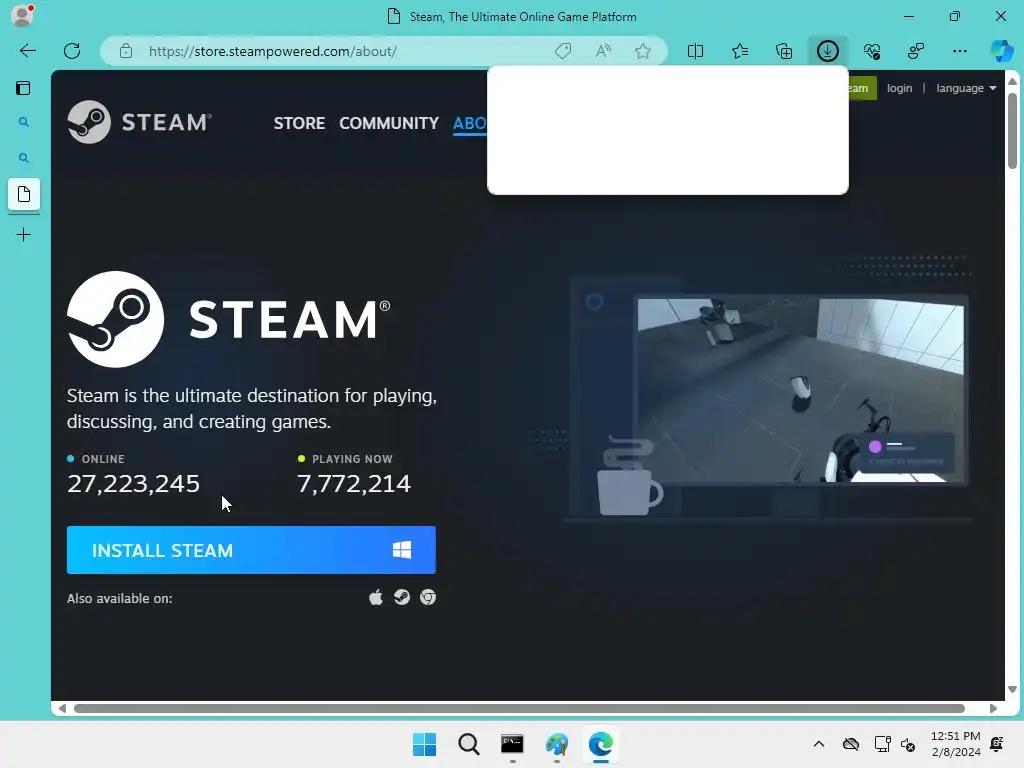Image resolution: width=1024 pixels, height=768 pixels.
Task: Open Browser essentials heart icon
Action: pos(872,51)
